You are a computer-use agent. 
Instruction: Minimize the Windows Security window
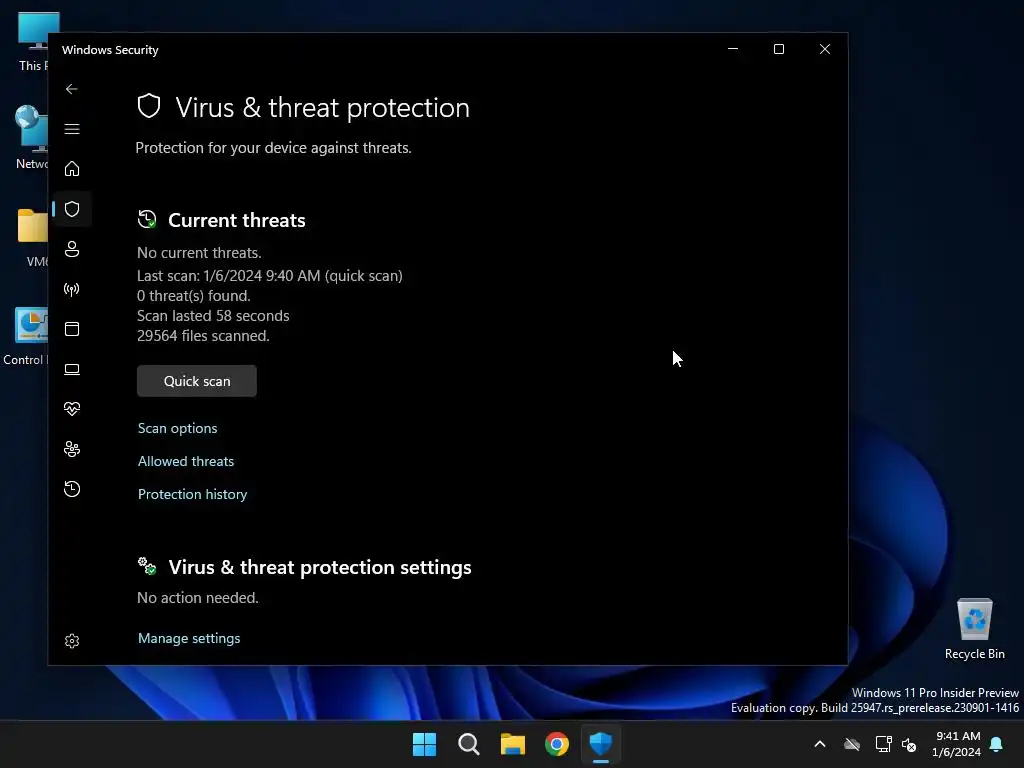tap(733, 49)
